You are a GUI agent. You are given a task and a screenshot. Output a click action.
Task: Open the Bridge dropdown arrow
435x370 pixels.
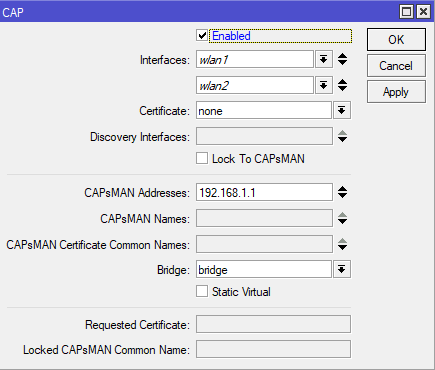(x=342, y=269)
